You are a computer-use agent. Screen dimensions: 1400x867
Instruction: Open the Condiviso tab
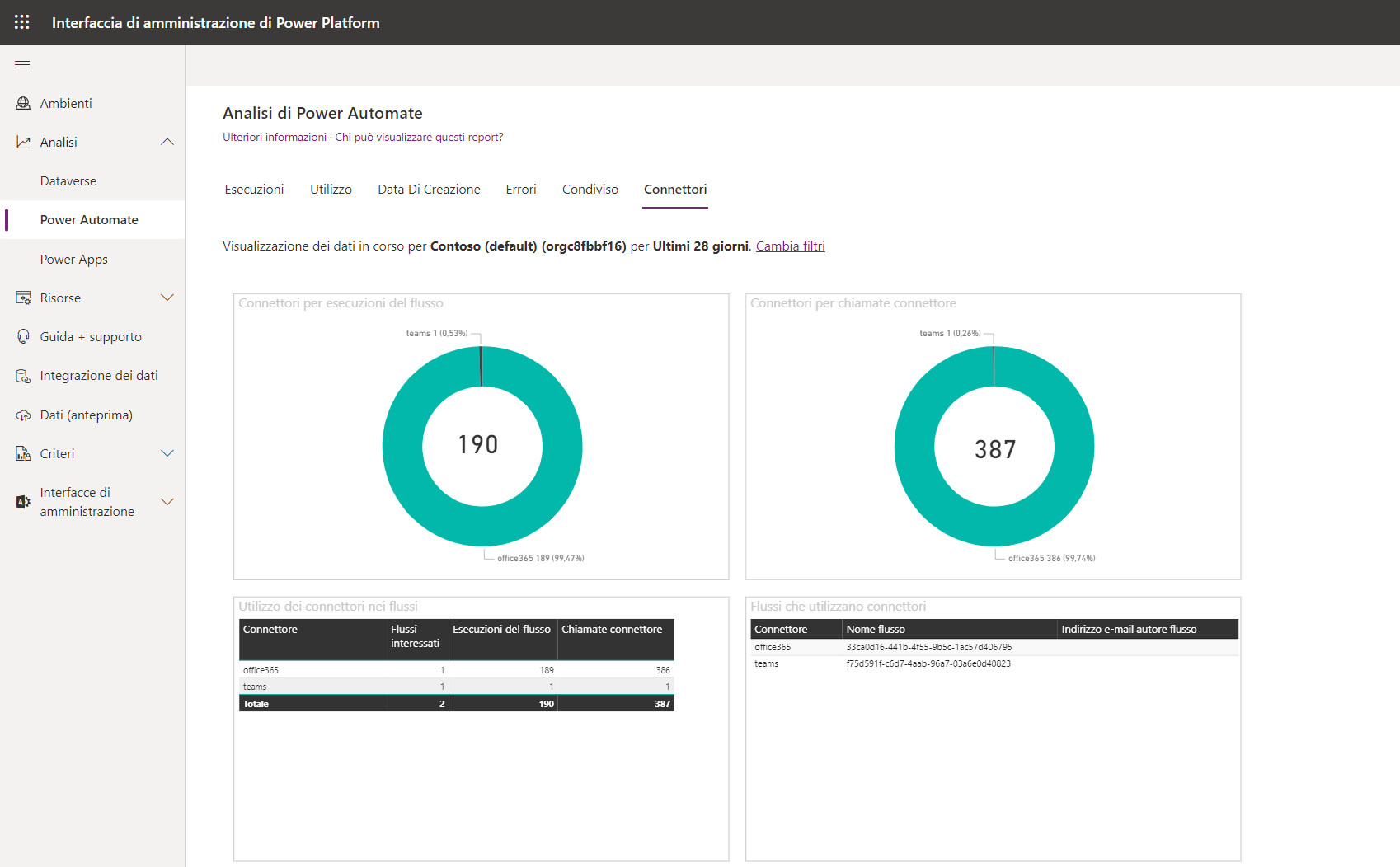[590, 190]
